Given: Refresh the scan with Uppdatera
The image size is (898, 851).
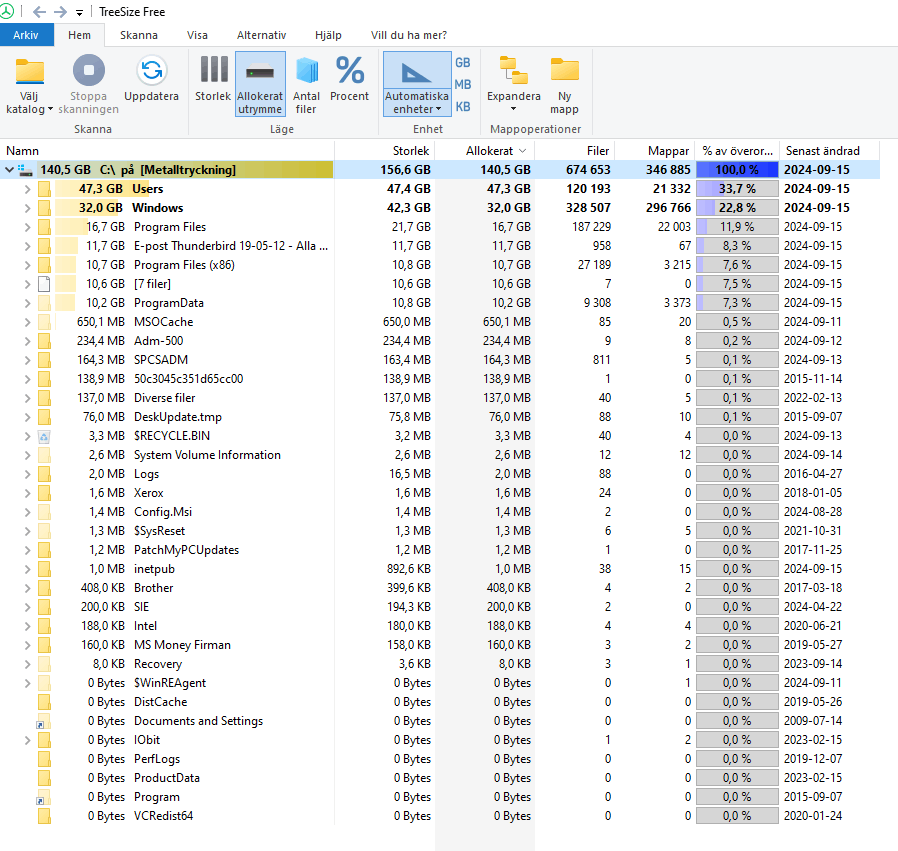Looking at the screenshot, I should 152,79.
